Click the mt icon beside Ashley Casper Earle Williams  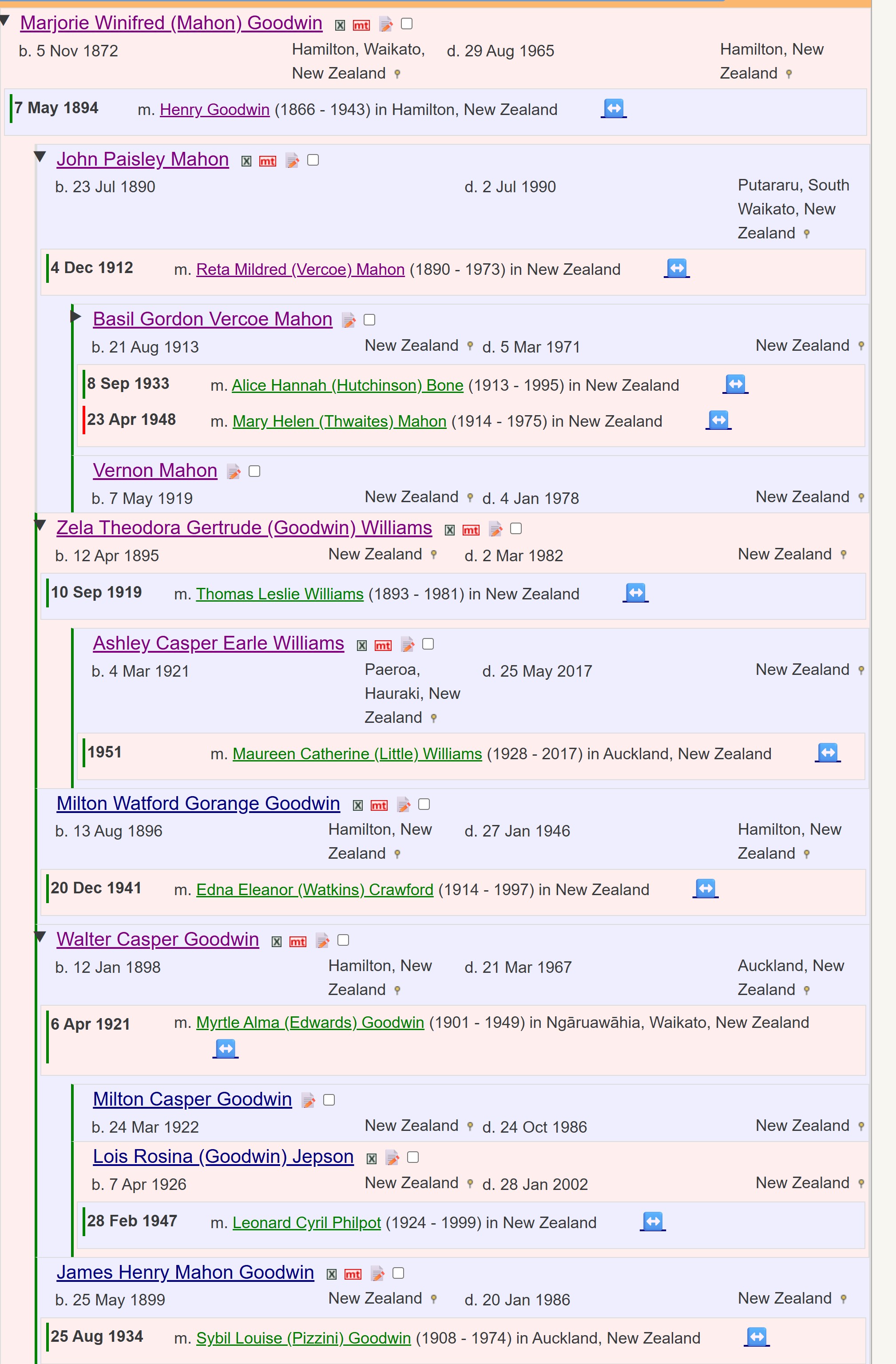[383, 646]
